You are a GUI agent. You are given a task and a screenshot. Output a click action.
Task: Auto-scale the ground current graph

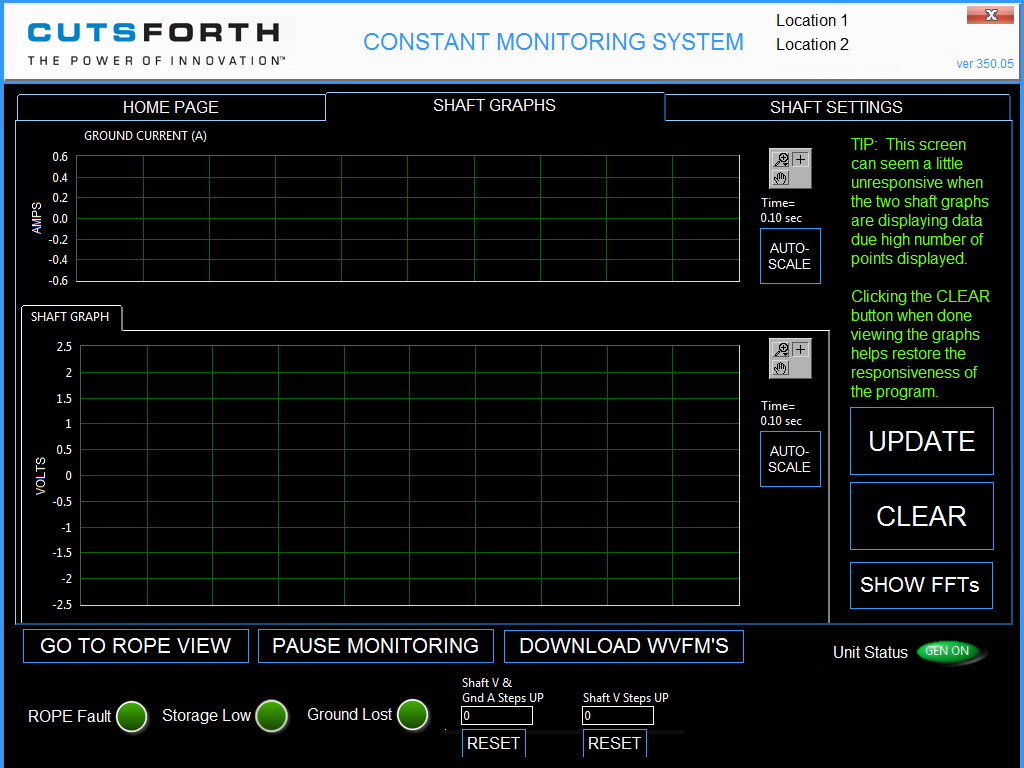coord(789,256)
